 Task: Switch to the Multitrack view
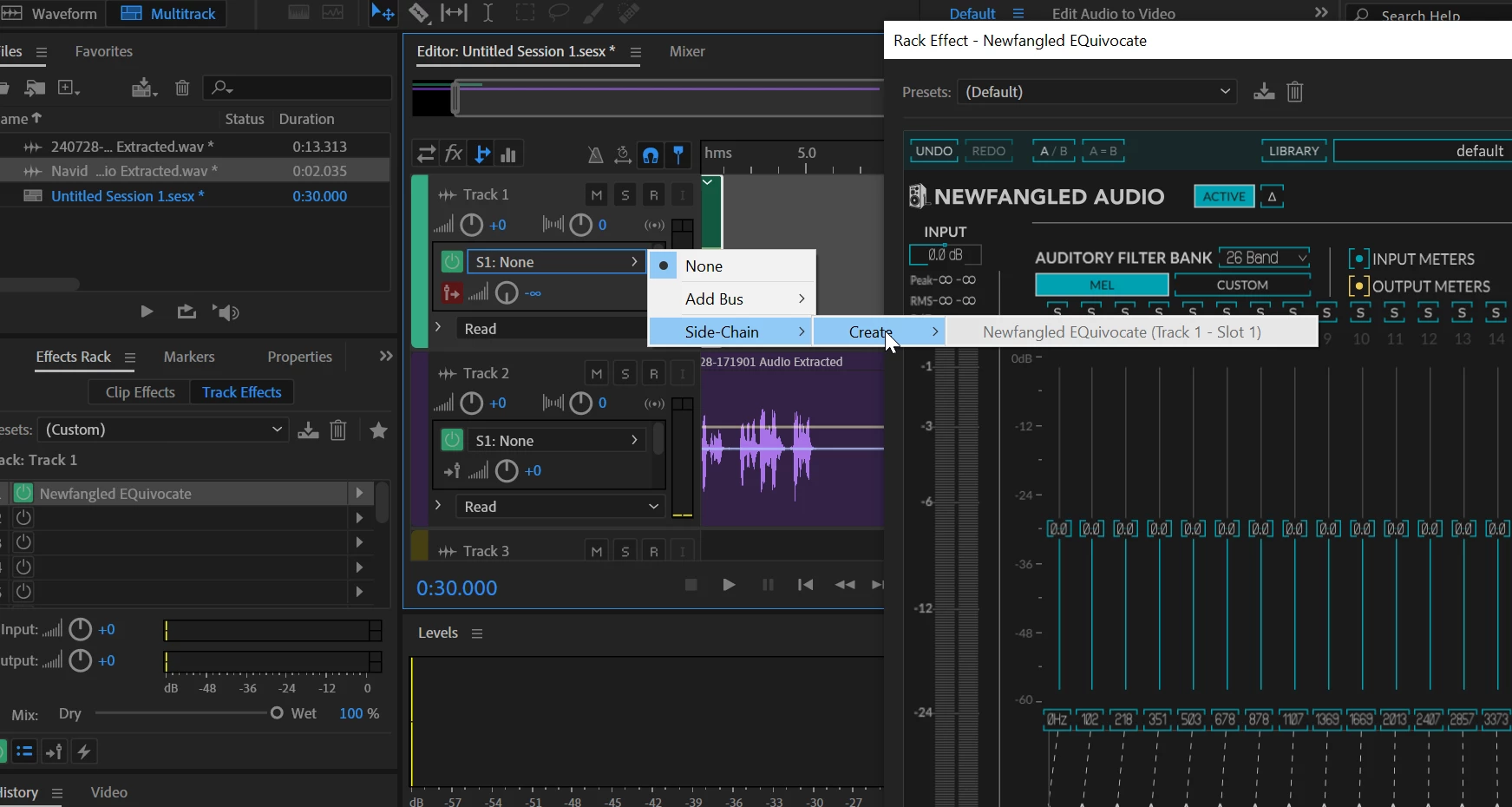[168, 14]
